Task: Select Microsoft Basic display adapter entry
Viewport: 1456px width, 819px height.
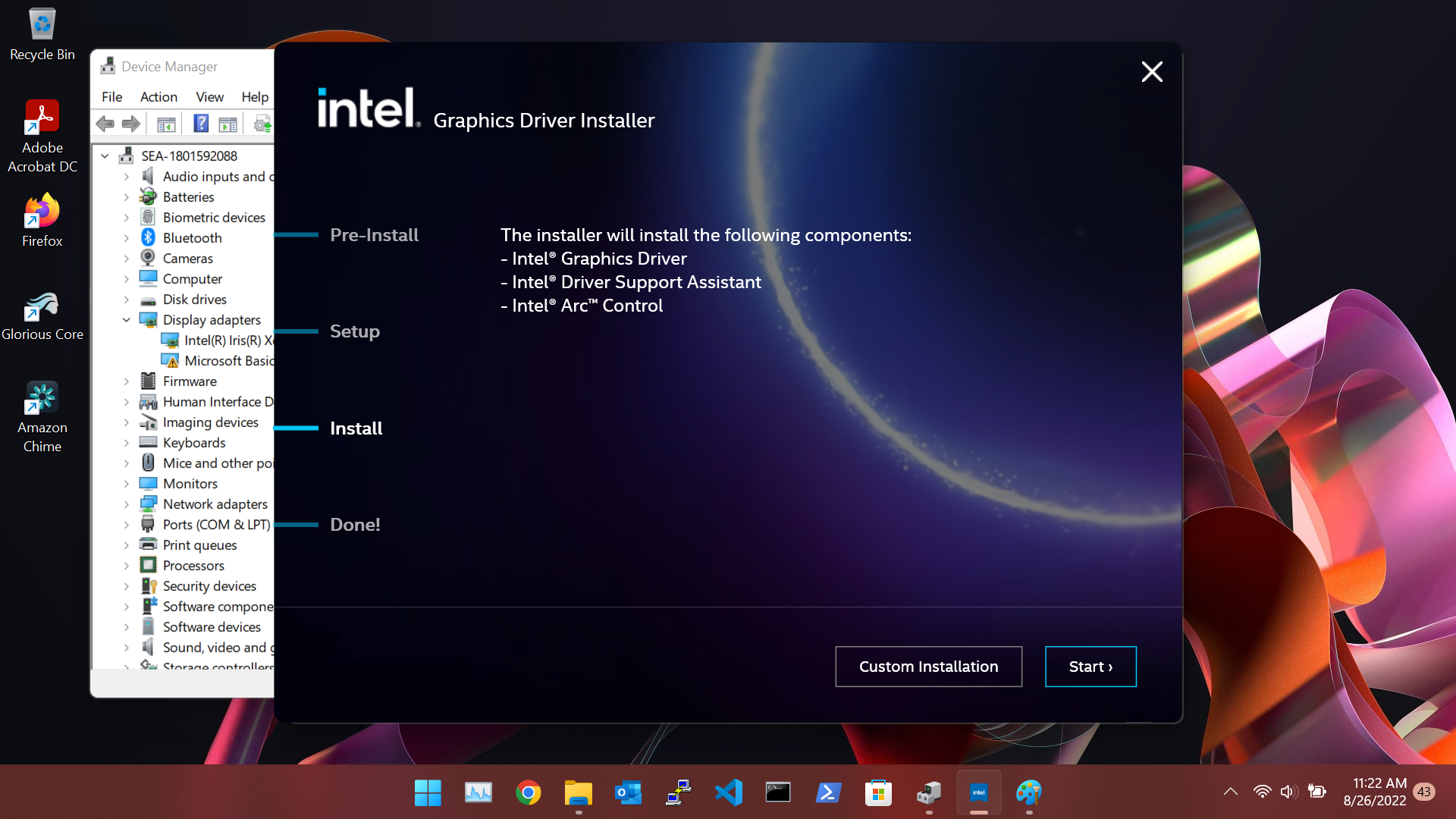Action: [x=228, y=360]
